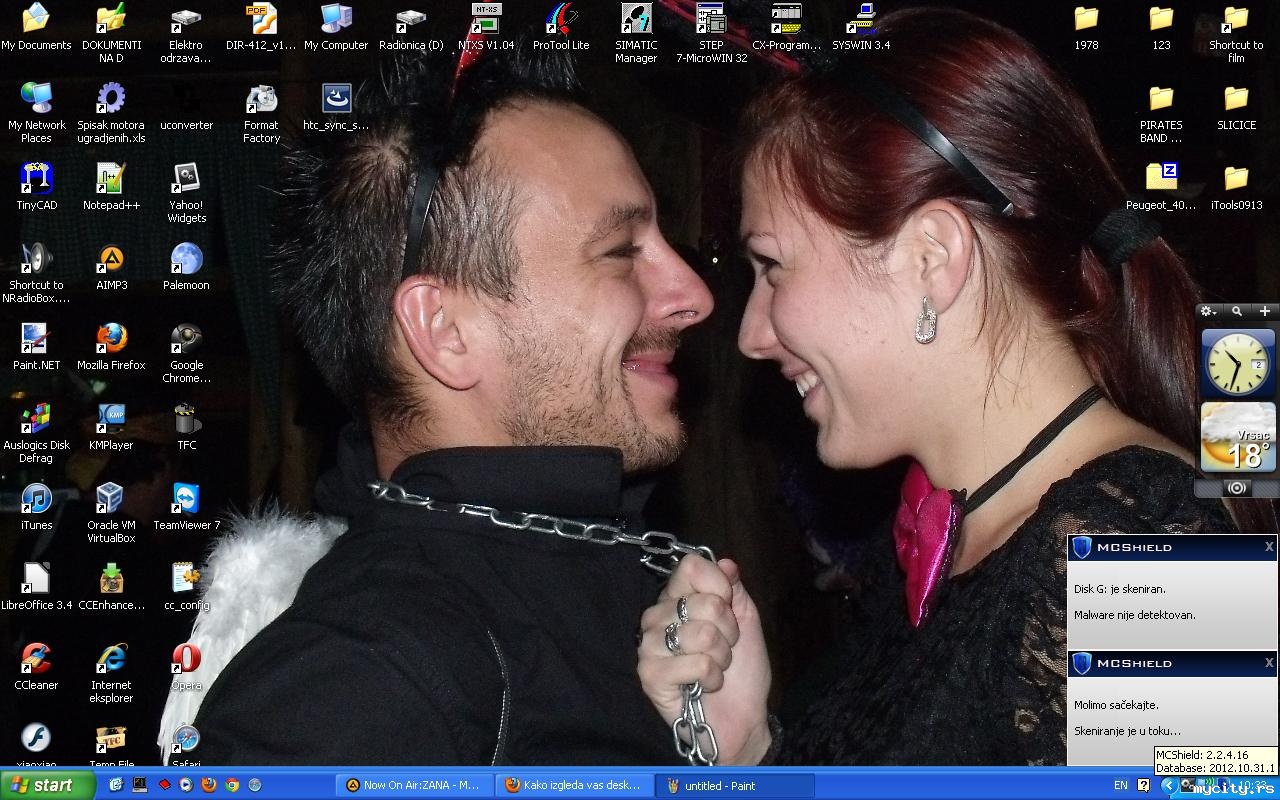Screen dimensions: 1280x800
Task: Click the Vrsac weather gadget
Action: tap(1237, 437)
